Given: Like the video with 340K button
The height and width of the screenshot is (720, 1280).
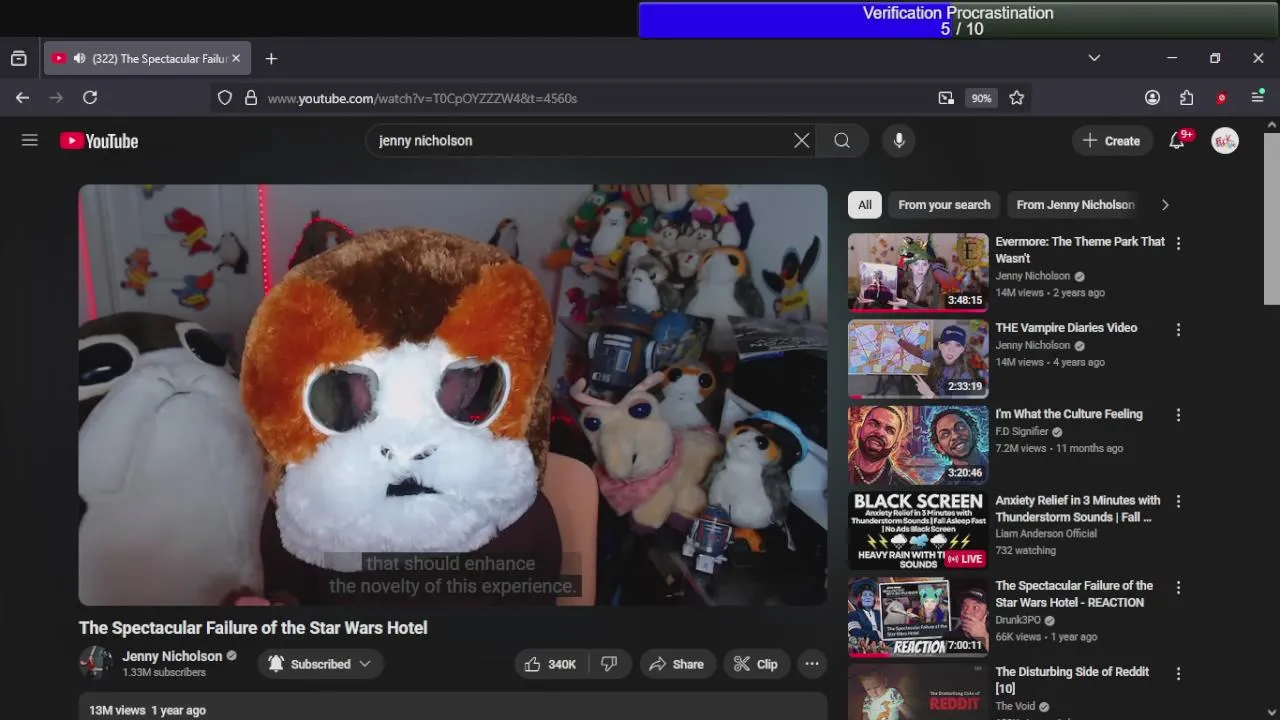Looking at the screenshot, I should [551, 664].
